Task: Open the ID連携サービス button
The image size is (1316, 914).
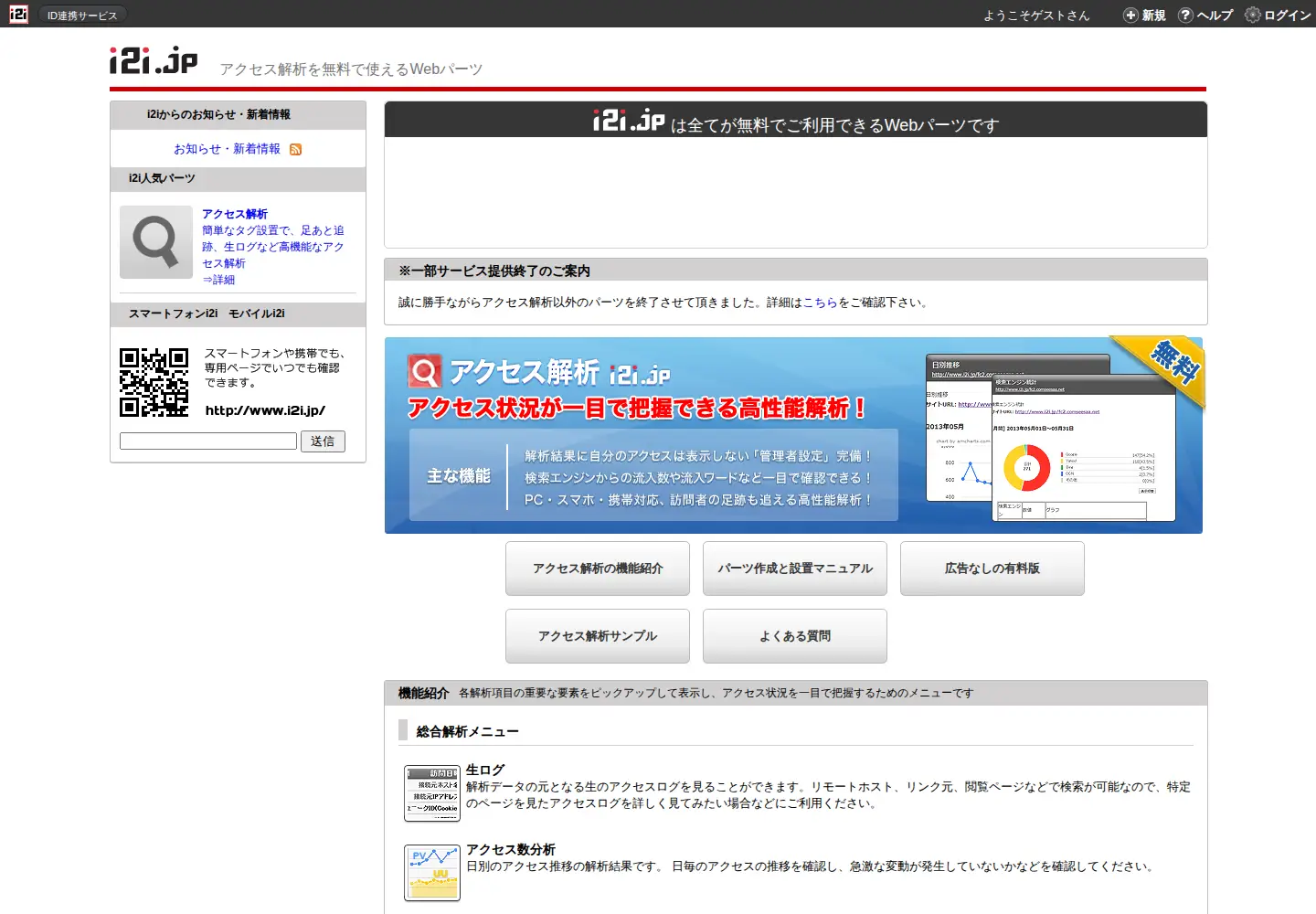Action: click(82, 16)
